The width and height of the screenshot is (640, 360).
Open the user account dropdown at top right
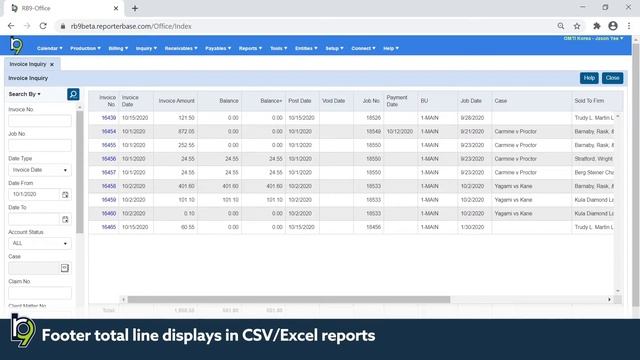point(593,38)
